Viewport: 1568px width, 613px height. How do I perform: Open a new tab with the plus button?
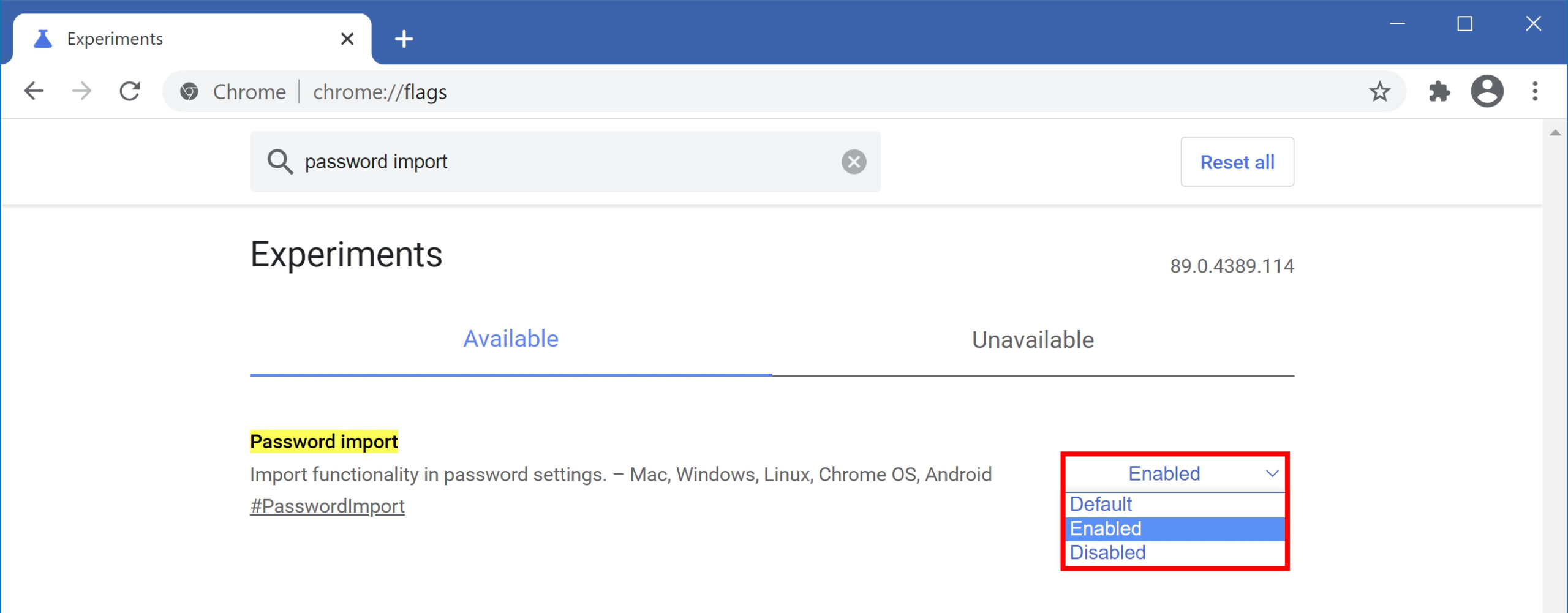[404, 39]
